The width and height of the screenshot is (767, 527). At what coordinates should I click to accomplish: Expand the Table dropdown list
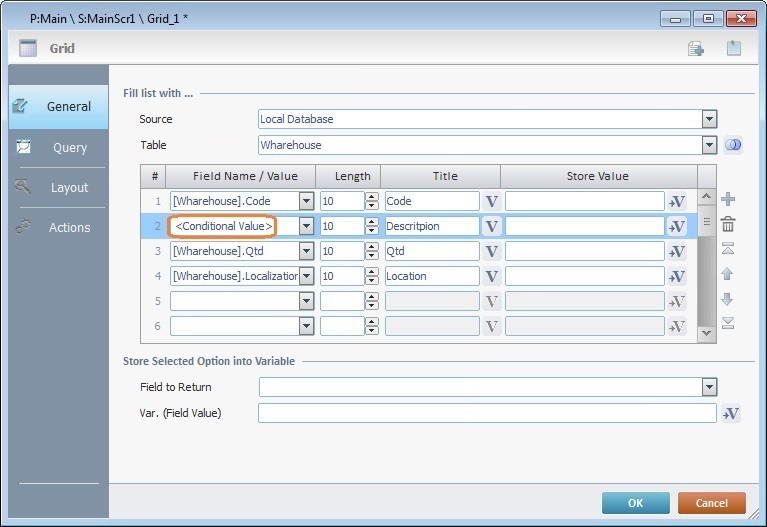point(709,145)
